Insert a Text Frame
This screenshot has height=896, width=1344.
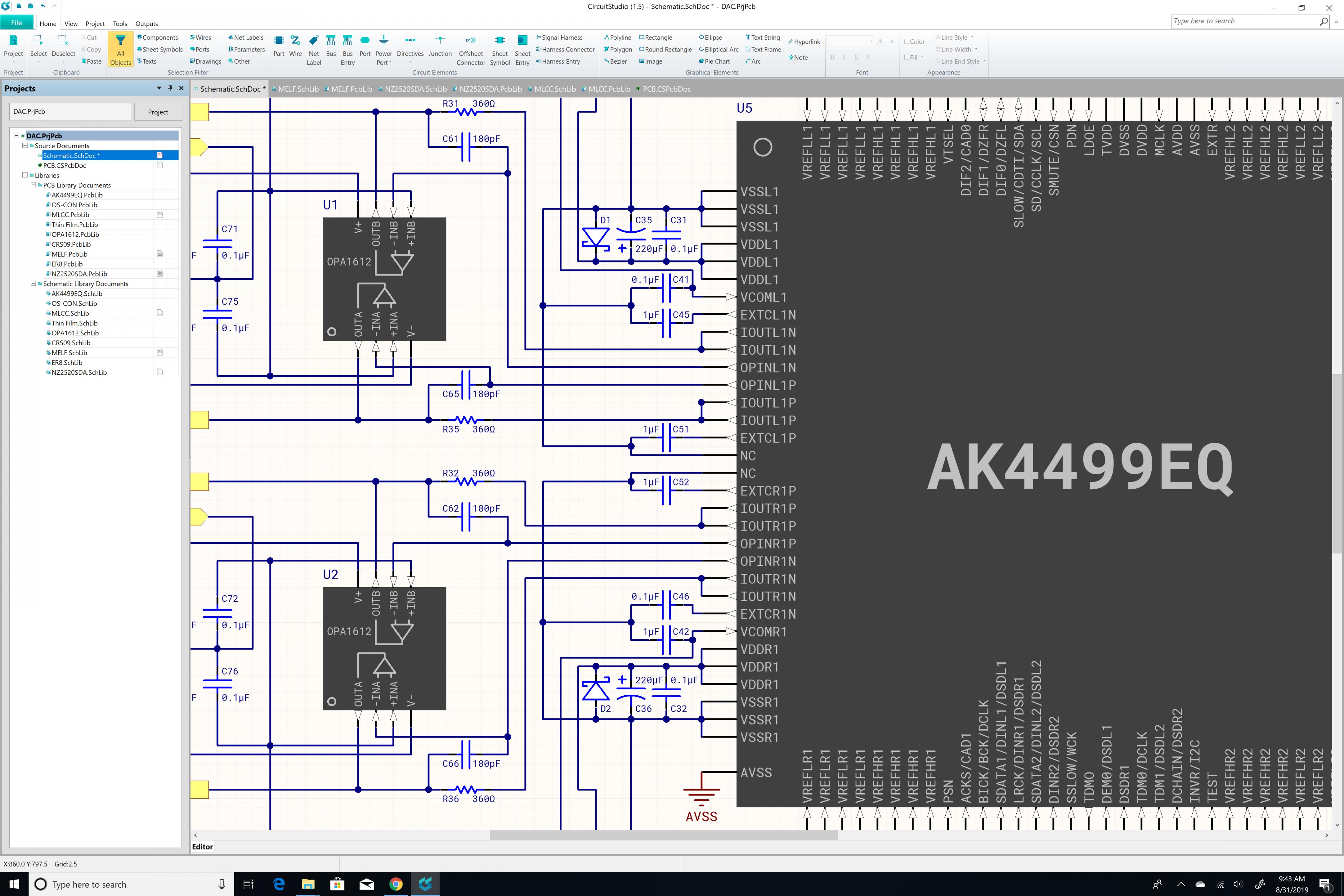(x=763, y=50)
